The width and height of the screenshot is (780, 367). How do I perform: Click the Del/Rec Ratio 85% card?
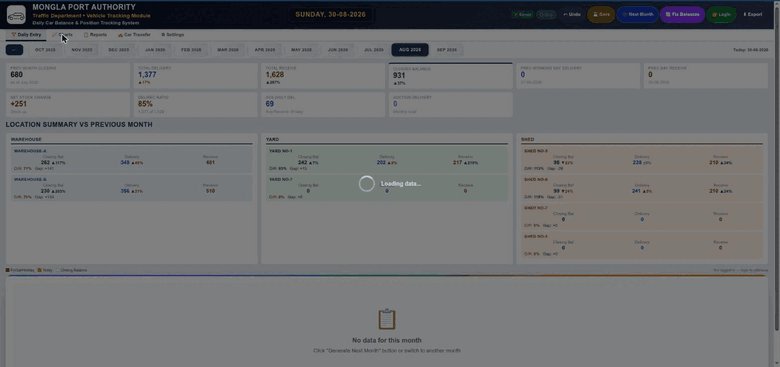click(x=195, y=104)
